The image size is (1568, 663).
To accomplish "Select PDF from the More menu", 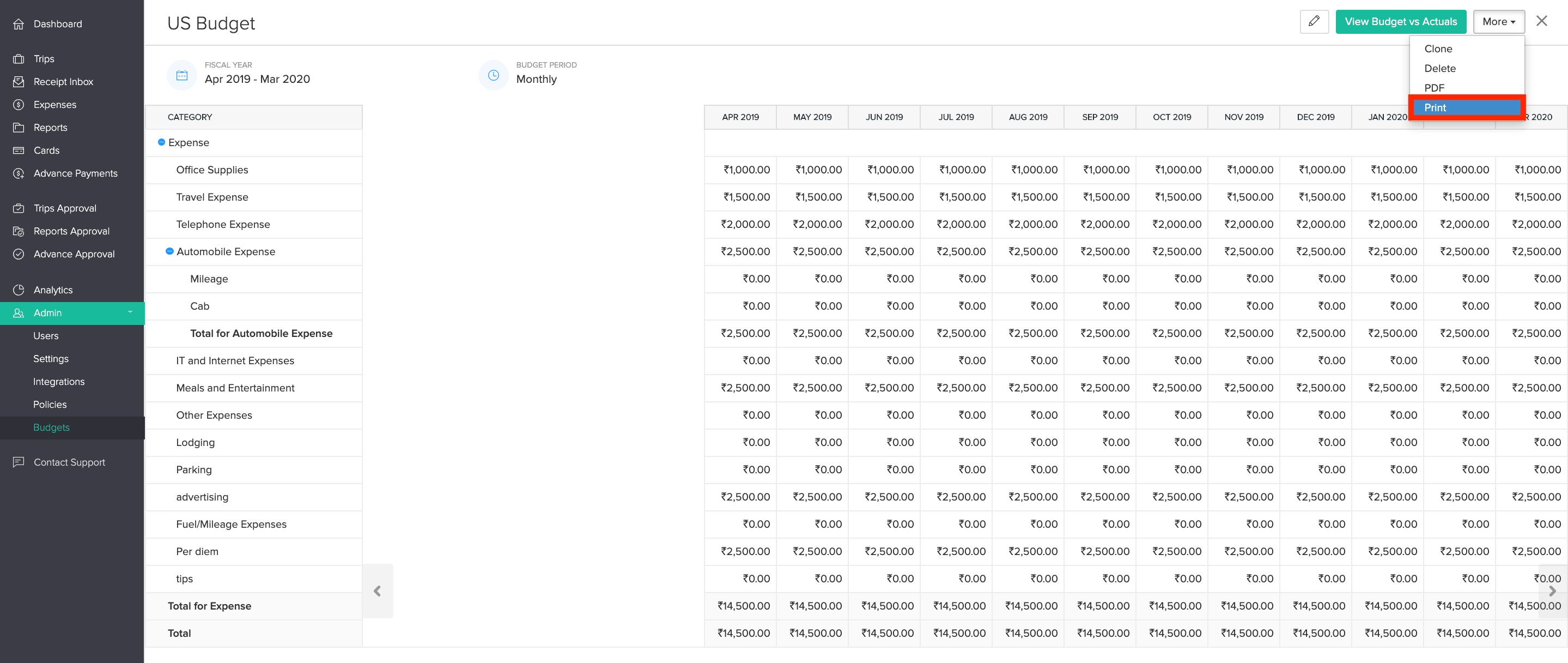I will click(x=1434, y=88).
